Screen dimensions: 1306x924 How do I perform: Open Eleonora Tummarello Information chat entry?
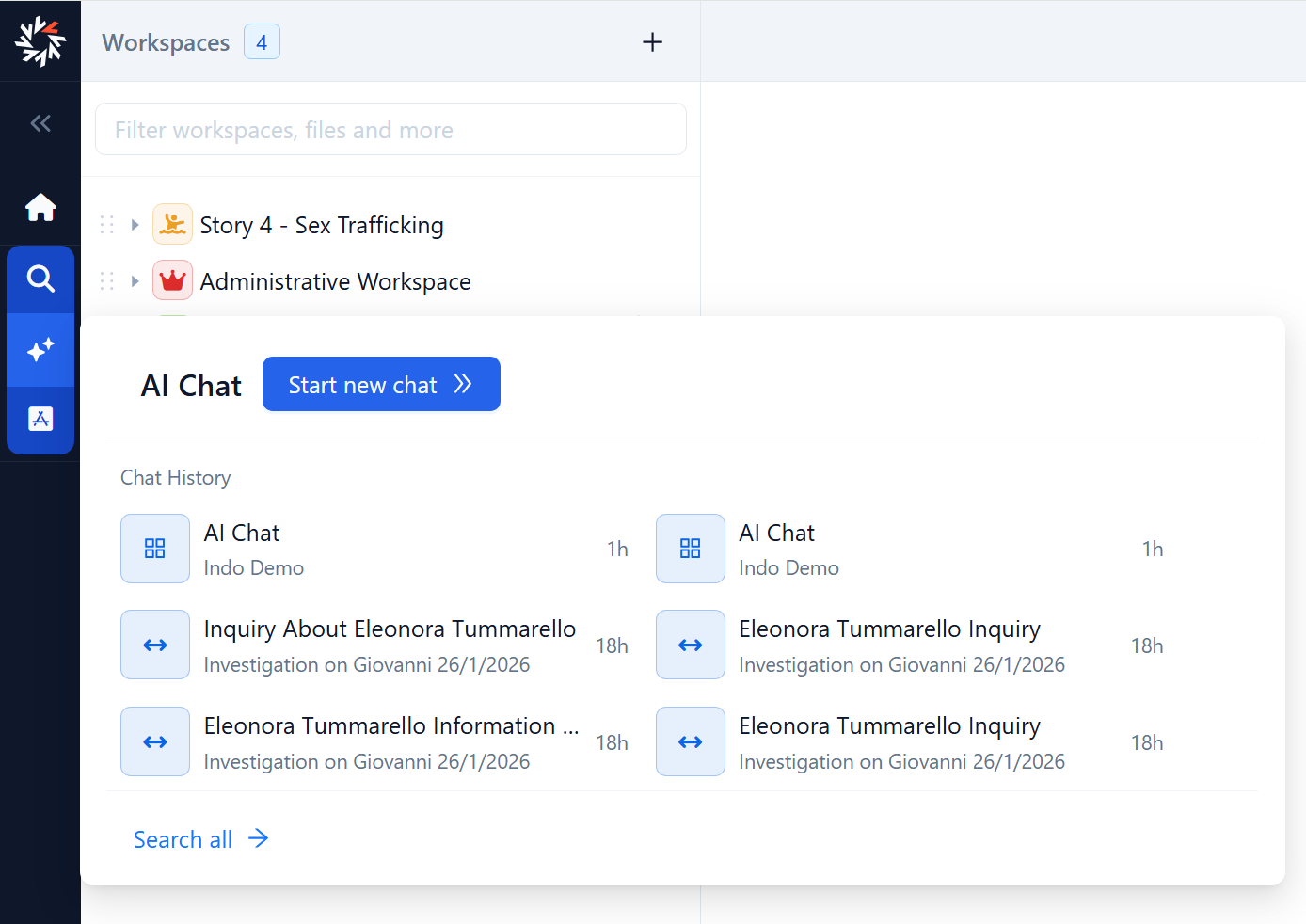(x=390, y=726)
